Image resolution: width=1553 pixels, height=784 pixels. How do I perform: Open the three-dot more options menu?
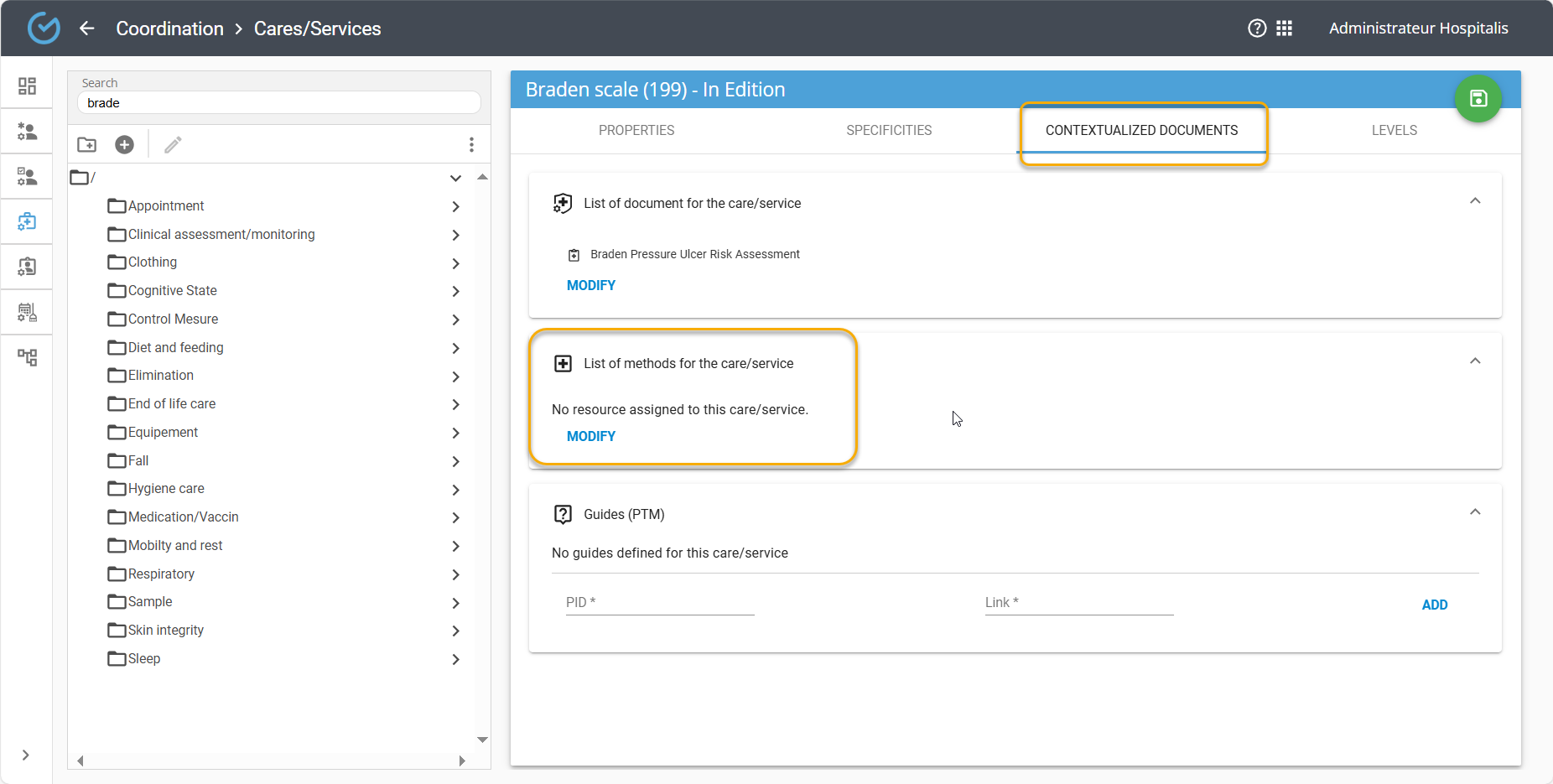471,145
